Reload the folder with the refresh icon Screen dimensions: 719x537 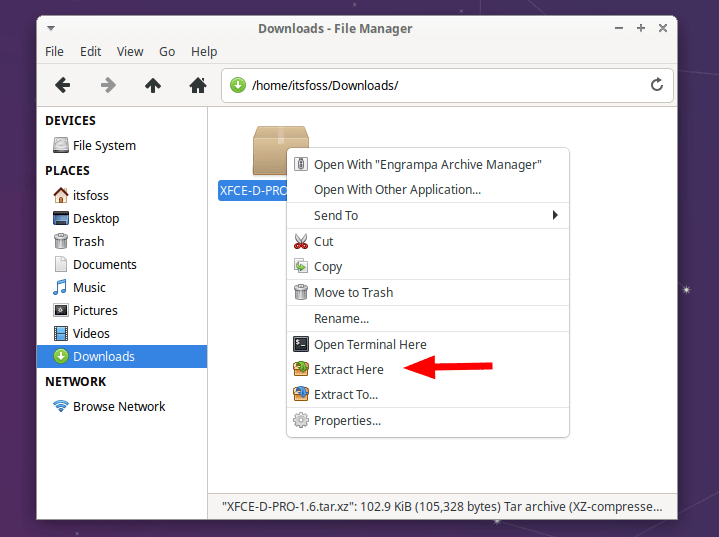tap(657, 85)
